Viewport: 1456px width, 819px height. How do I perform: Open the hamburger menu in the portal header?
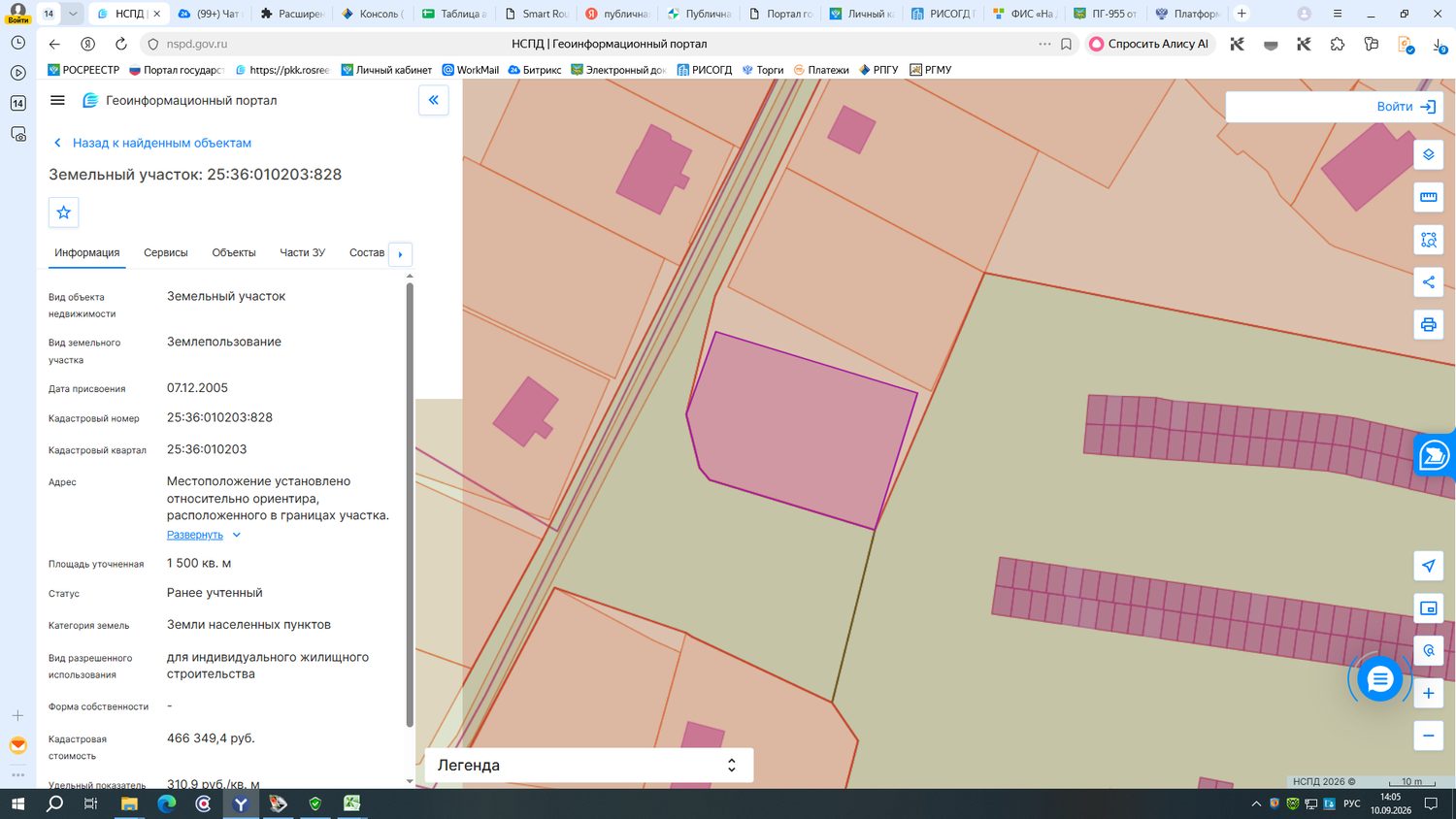[57, 100]
